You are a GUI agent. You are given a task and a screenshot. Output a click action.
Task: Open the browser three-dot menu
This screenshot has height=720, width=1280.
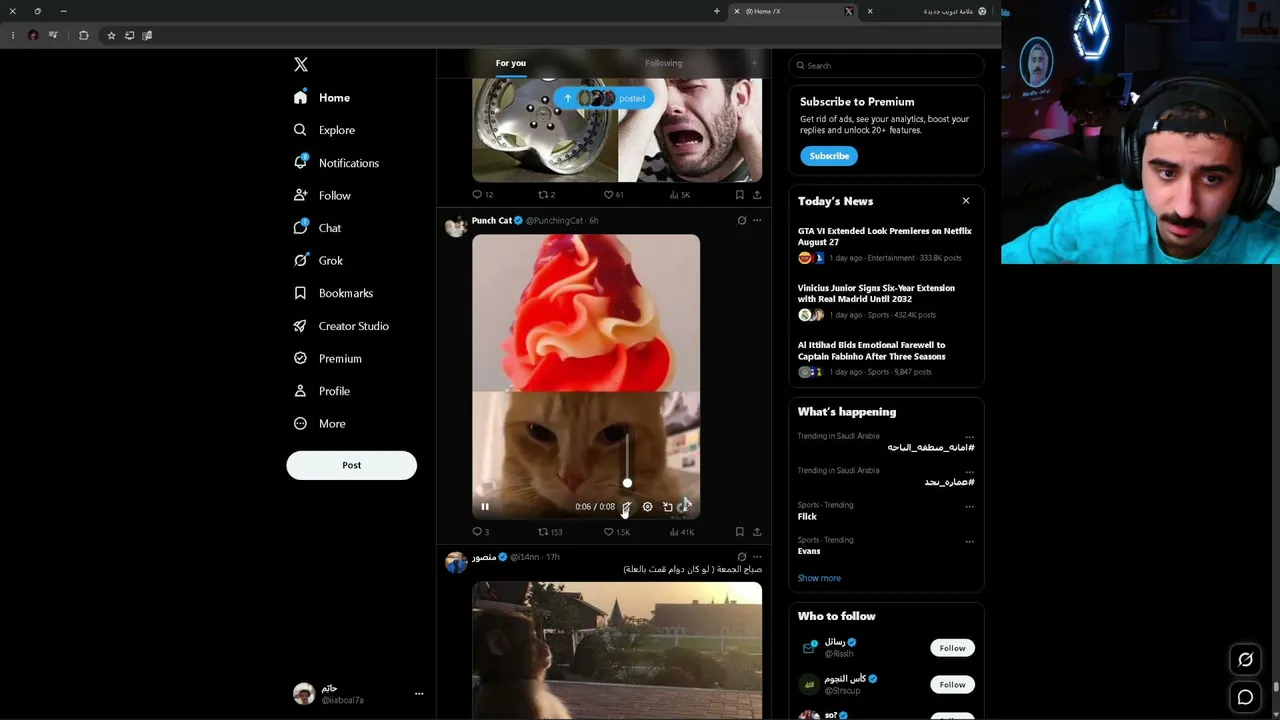[x=13, y=35]
